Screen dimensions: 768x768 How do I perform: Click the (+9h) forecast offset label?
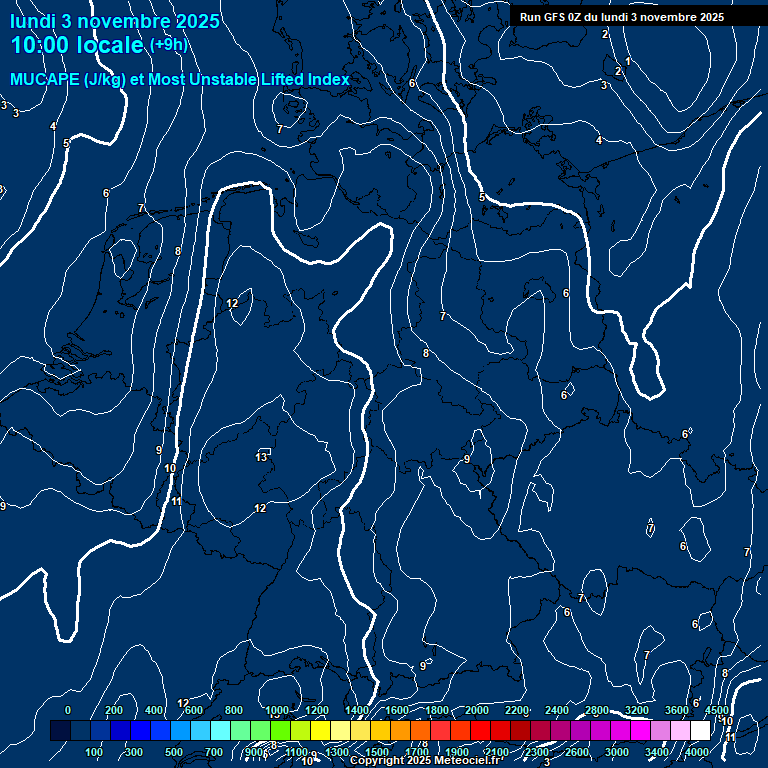(x=168, y=45)
